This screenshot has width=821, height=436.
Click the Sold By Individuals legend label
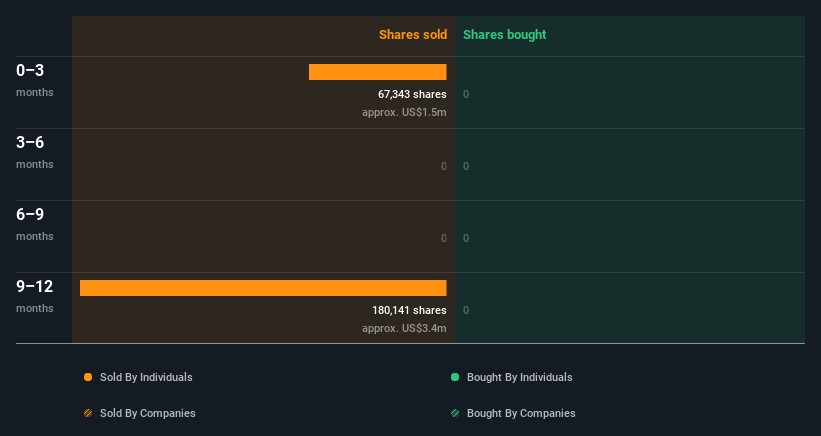click(x=146, y=377)
